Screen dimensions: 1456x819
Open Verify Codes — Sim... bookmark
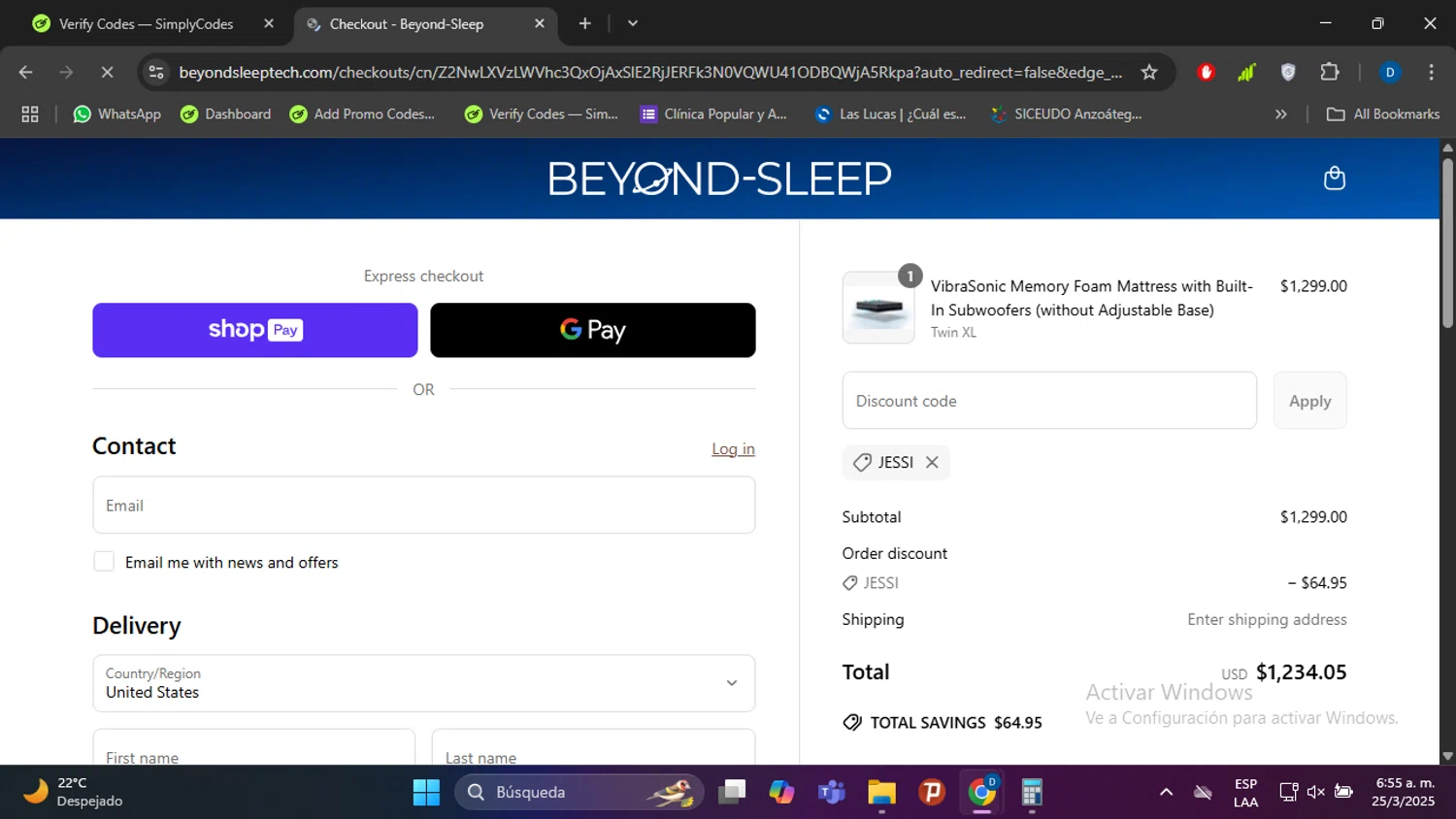click(542, 115)
